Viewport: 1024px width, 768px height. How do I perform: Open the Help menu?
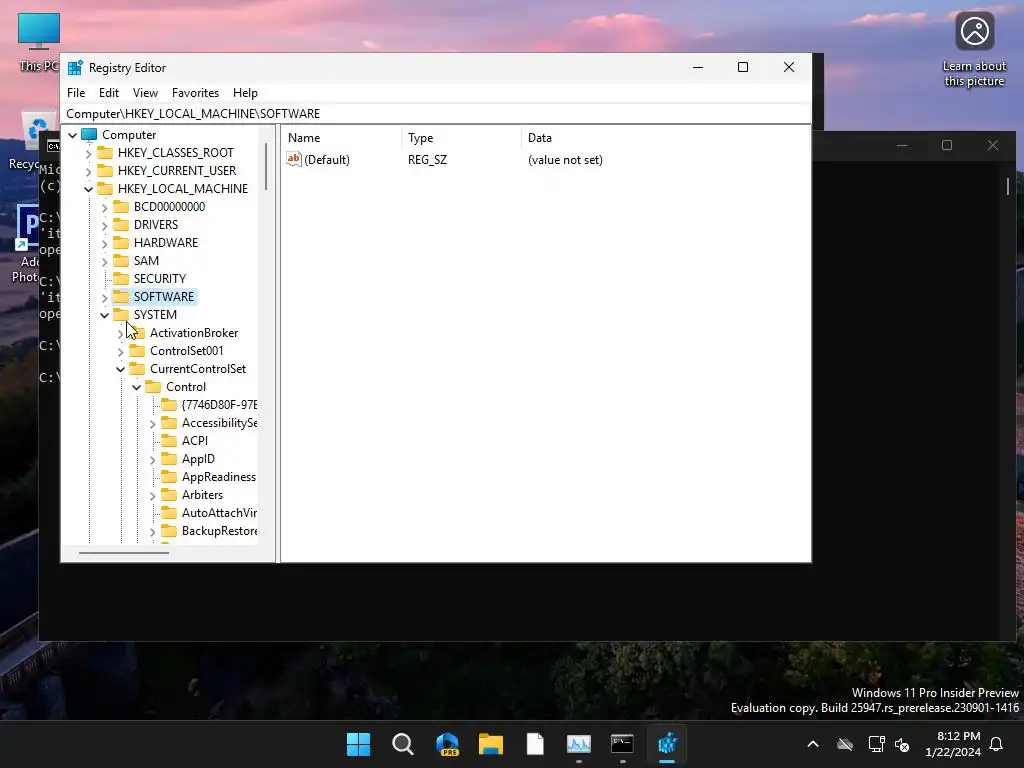(x=246, y=93)
